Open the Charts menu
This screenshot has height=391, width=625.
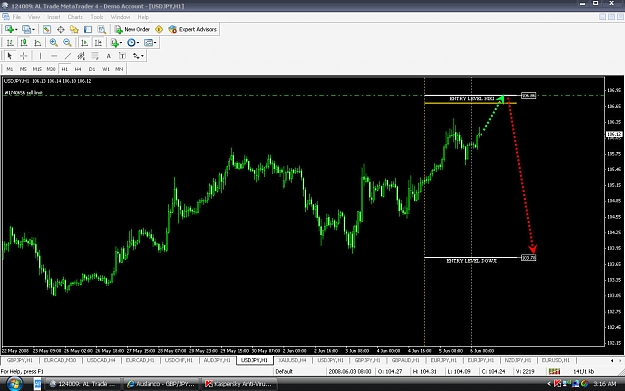pyautogui.click(x=75, y=17)
